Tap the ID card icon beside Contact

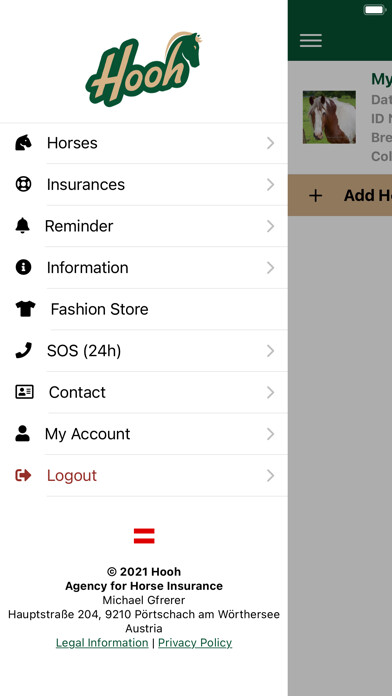point(24,392)
